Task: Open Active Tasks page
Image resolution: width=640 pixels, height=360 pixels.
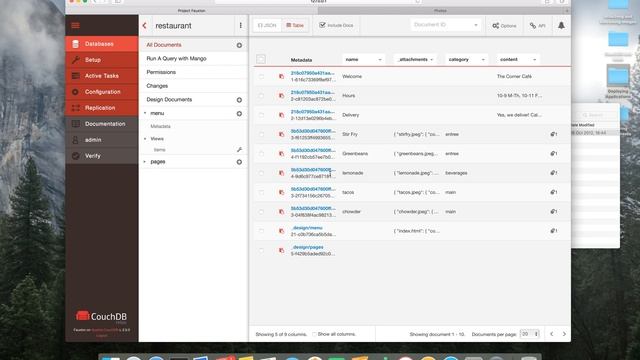Action: click(102, 76)
